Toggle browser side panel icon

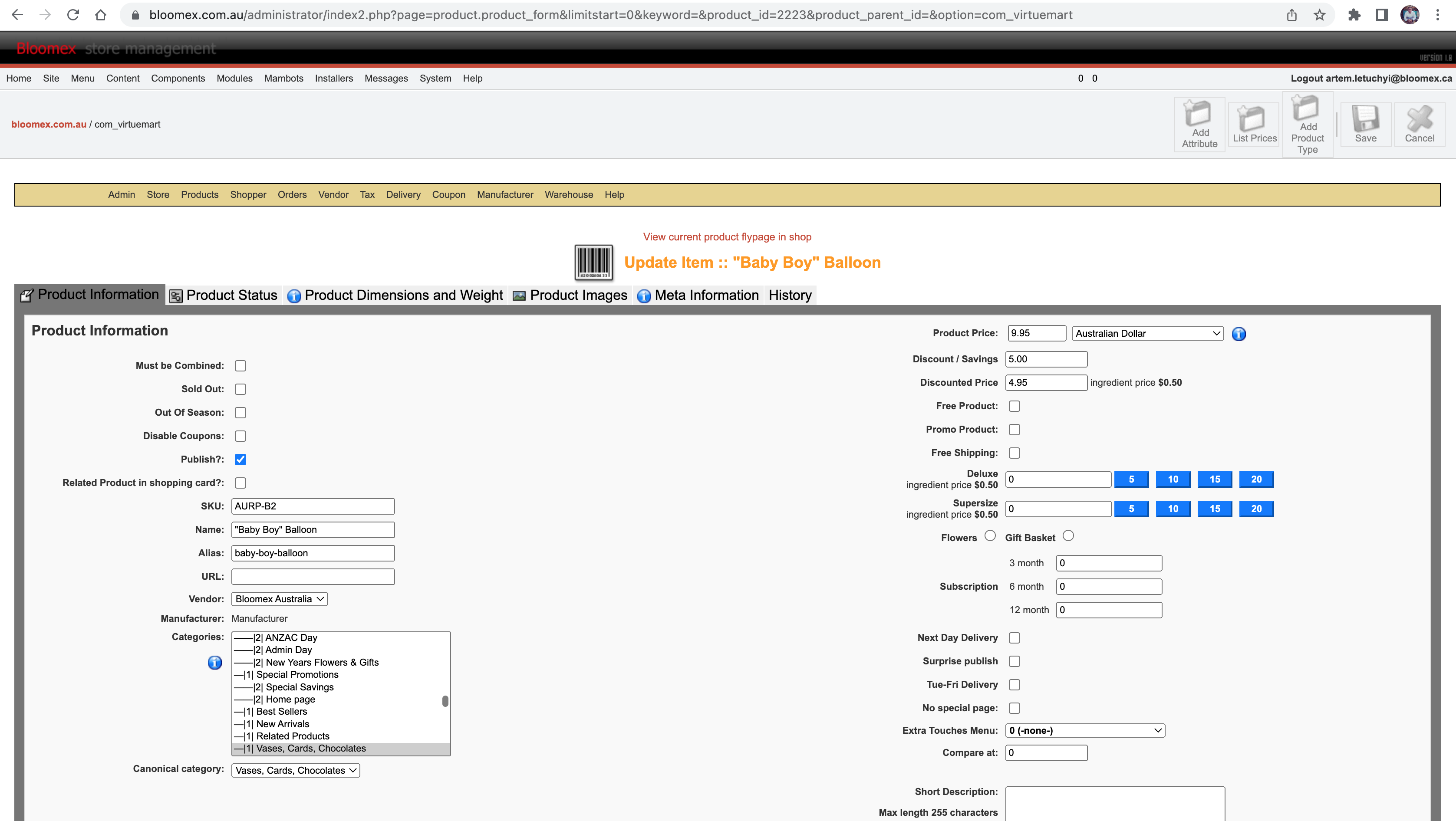point(1382,15)
